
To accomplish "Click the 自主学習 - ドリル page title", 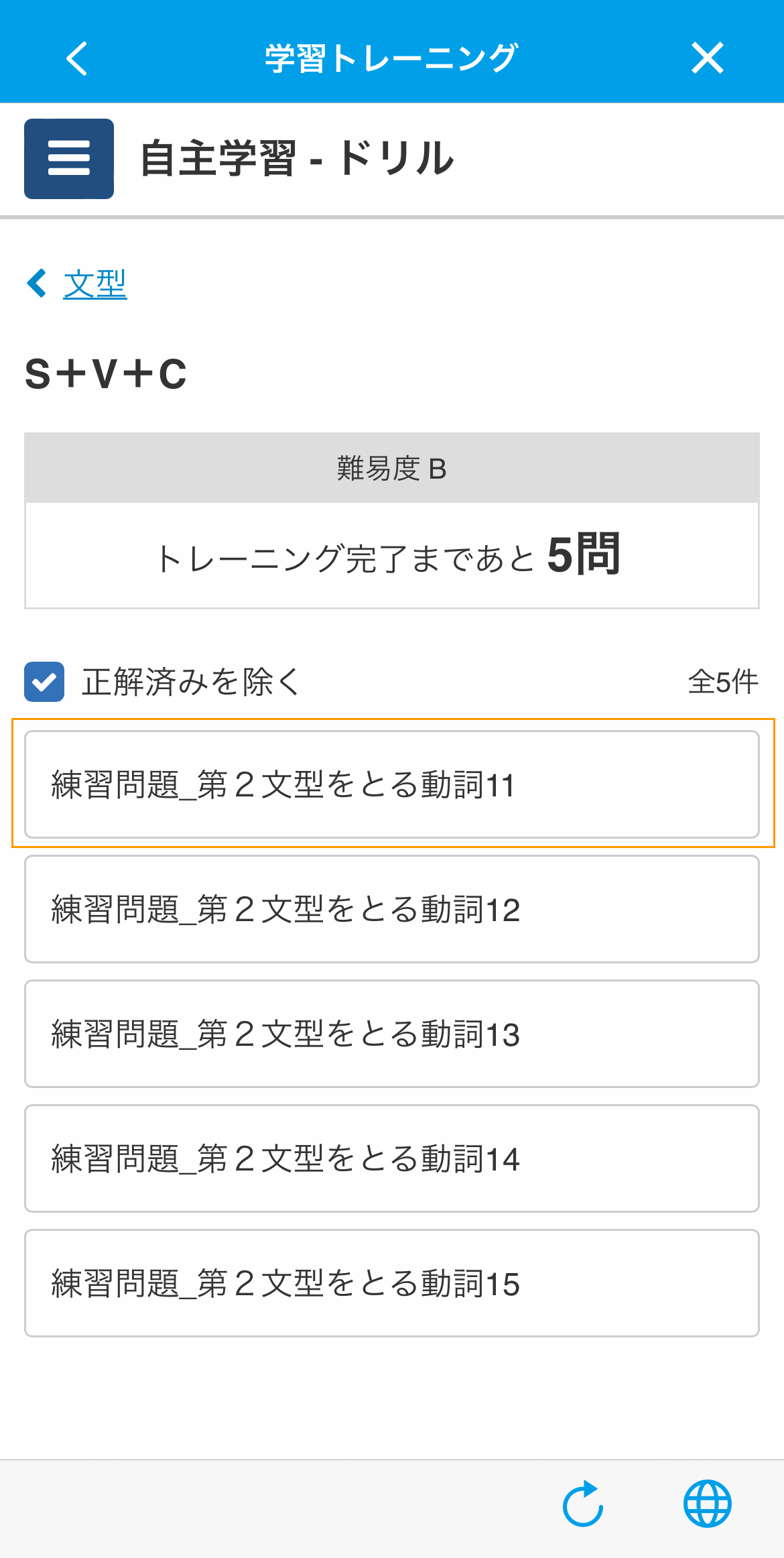I will (x=298, y=159).
